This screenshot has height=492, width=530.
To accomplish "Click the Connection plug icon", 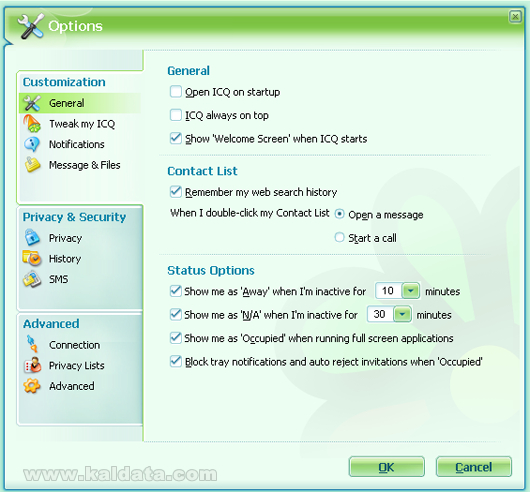I will [32, 344].
